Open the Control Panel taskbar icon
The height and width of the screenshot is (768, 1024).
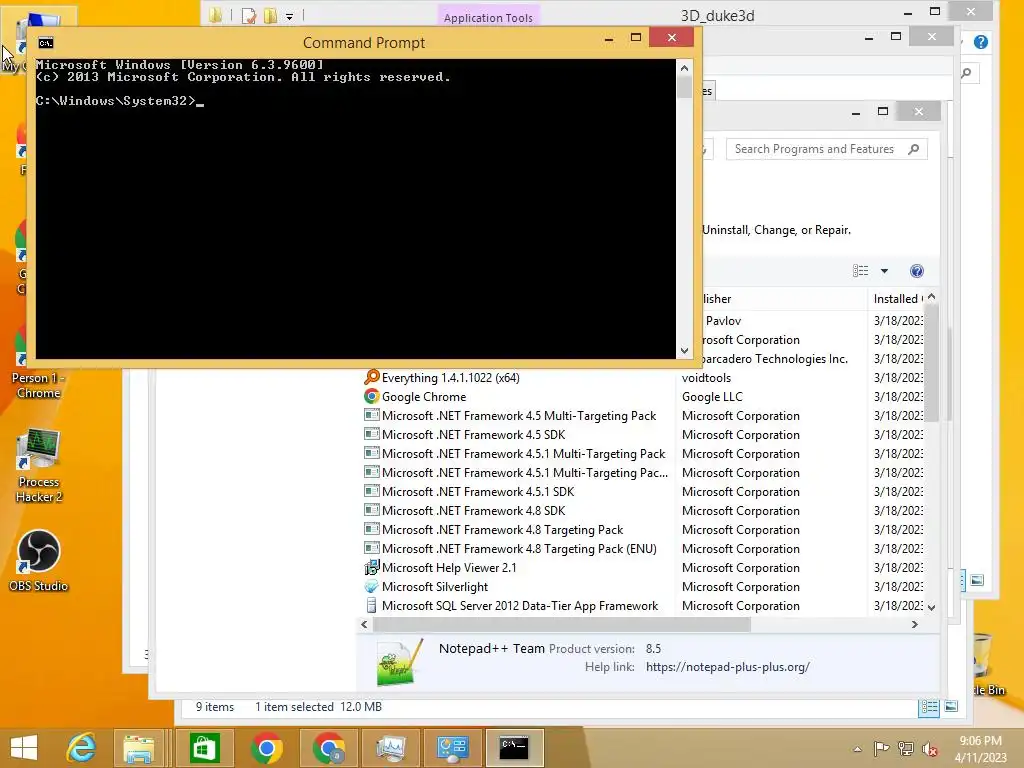coord(453,748)
